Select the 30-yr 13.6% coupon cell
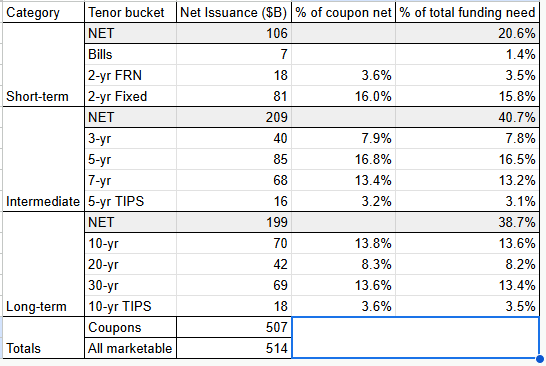The width and height of the screenshot is (546, 366). (x=343, y=285)
